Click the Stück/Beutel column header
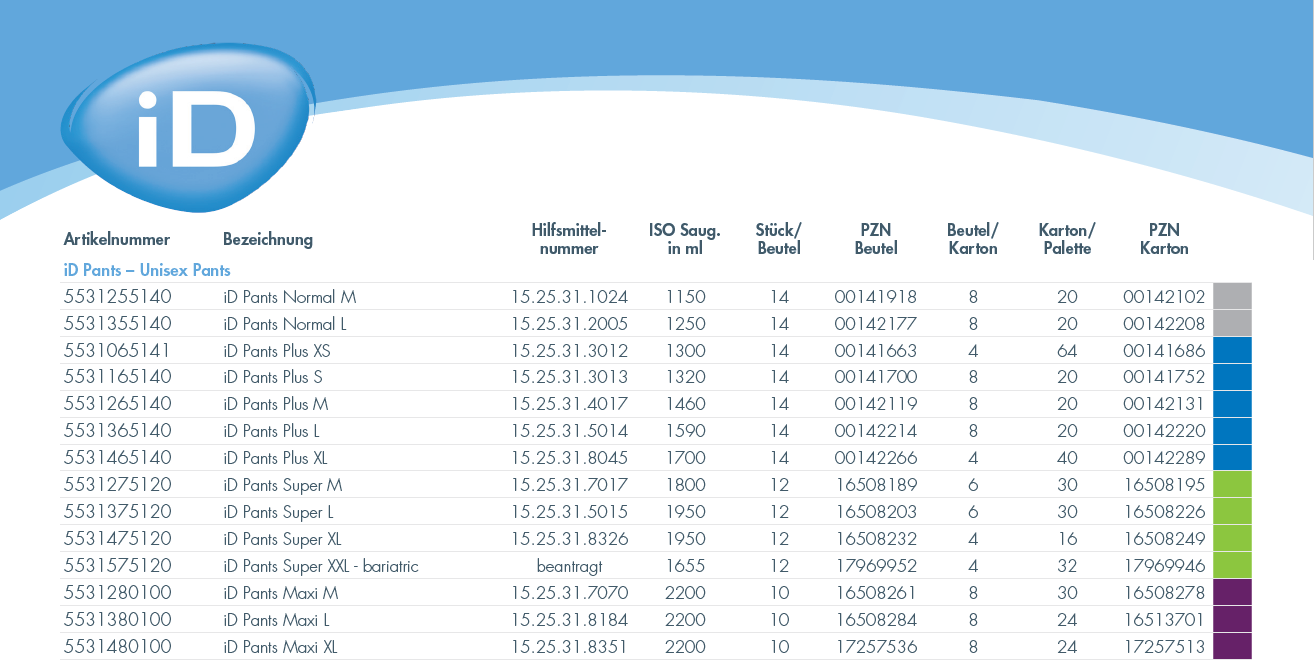This screenshot has height=665, width=1314. tap(779, 239)
